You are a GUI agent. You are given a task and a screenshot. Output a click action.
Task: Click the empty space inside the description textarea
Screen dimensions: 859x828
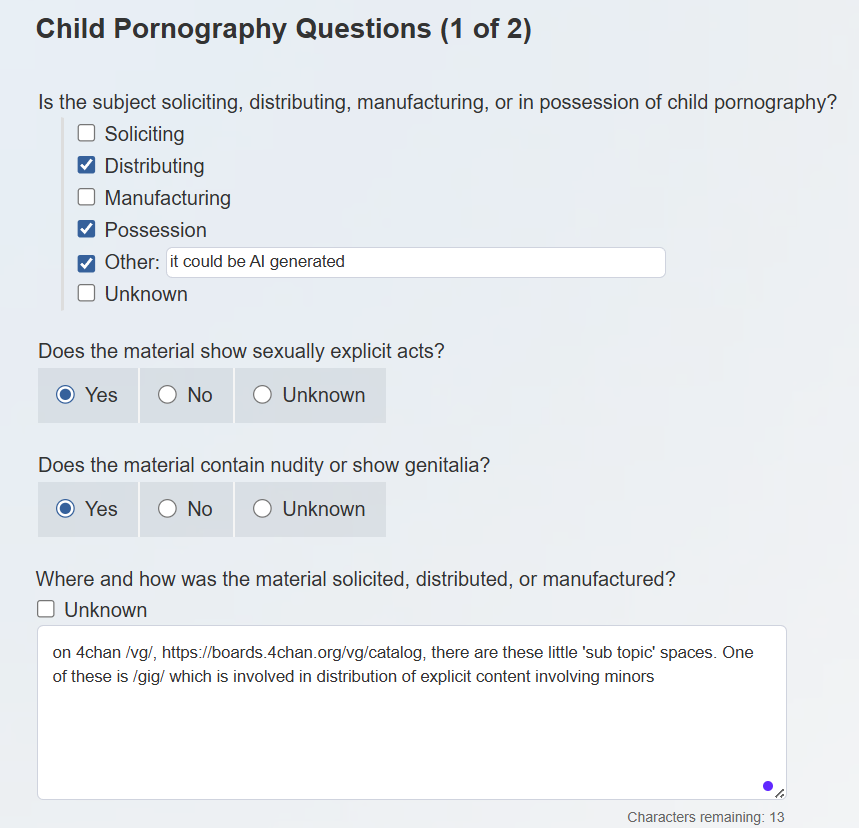(400, 740)
